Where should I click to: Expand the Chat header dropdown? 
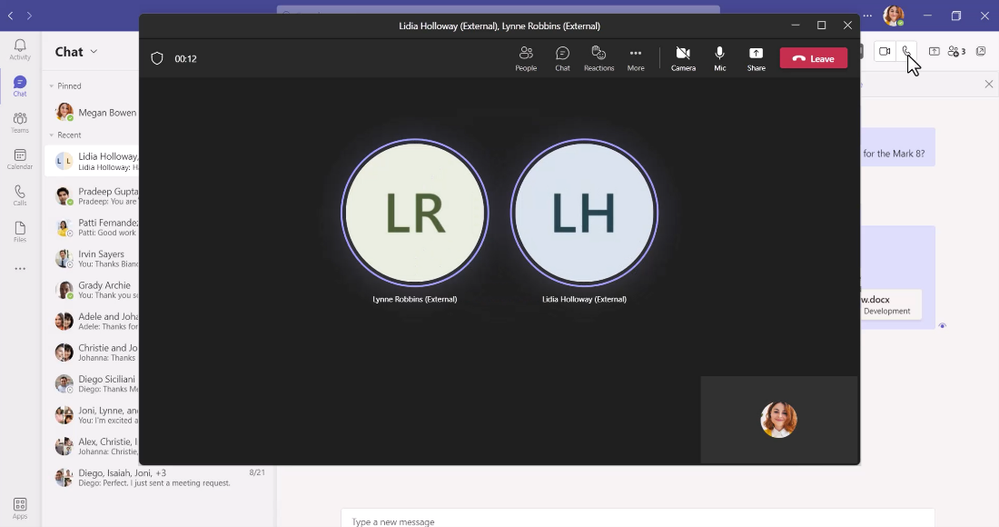(94, 52)
